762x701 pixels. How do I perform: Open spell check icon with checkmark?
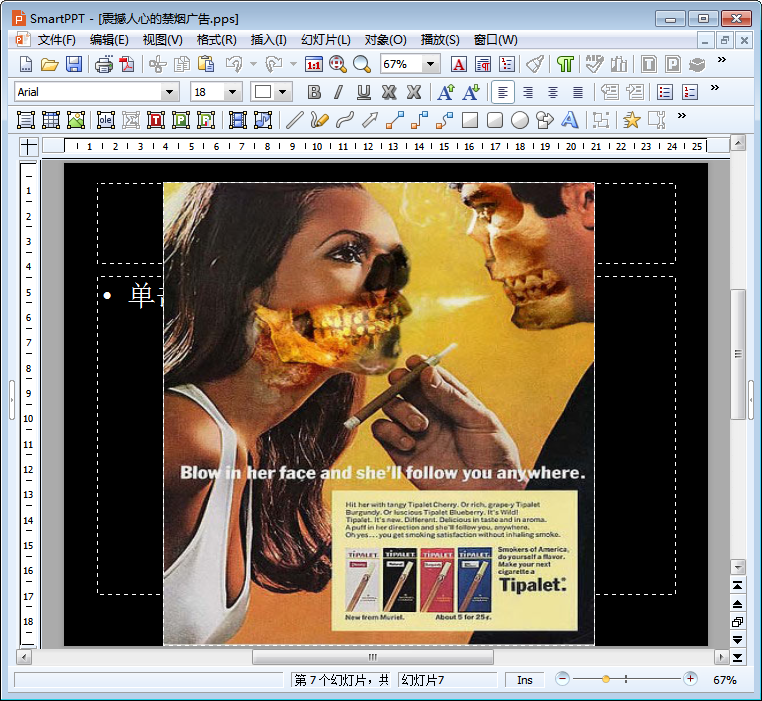tap(594, 64)
